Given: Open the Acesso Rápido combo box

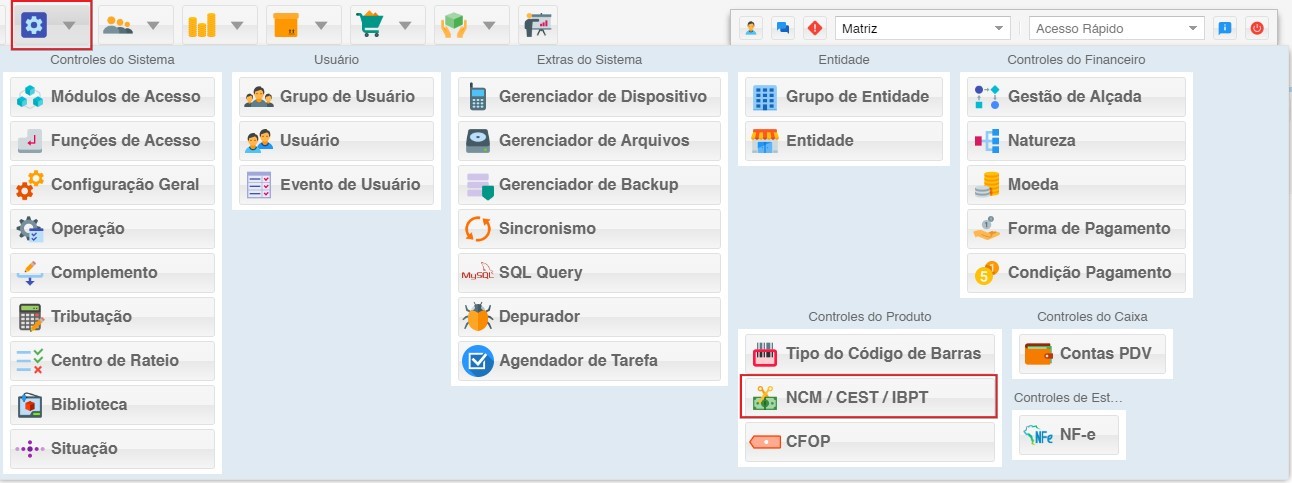Looking at the screenshot, I should [1116, 28].
